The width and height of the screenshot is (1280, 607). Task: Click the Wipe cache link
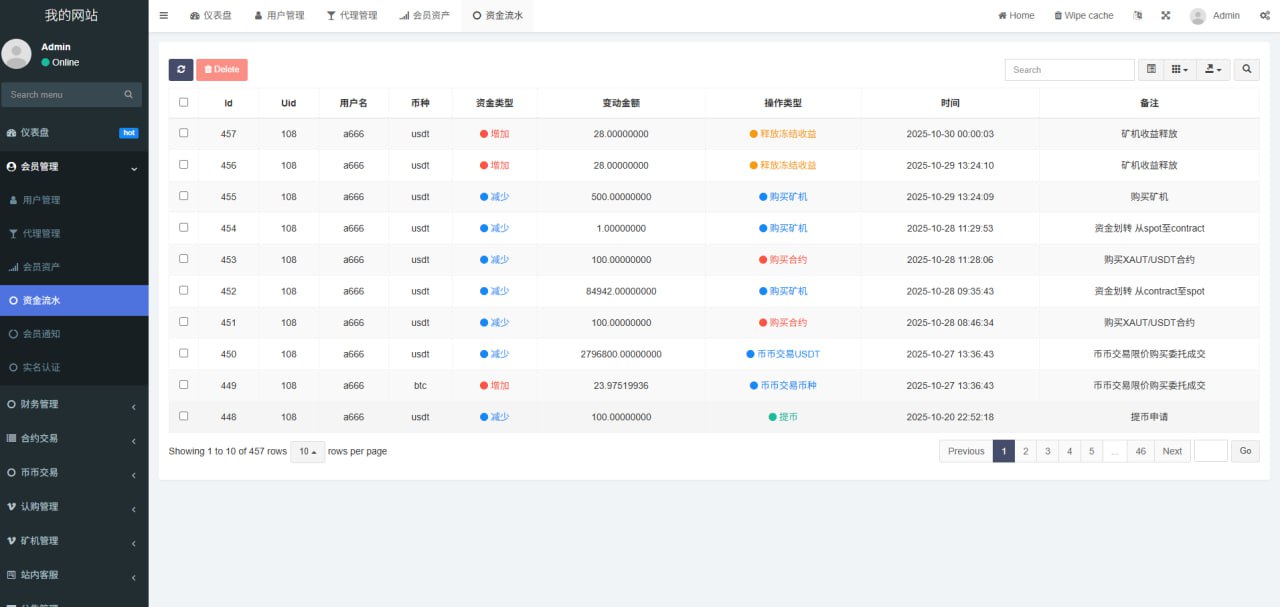tap(1084, 16)
